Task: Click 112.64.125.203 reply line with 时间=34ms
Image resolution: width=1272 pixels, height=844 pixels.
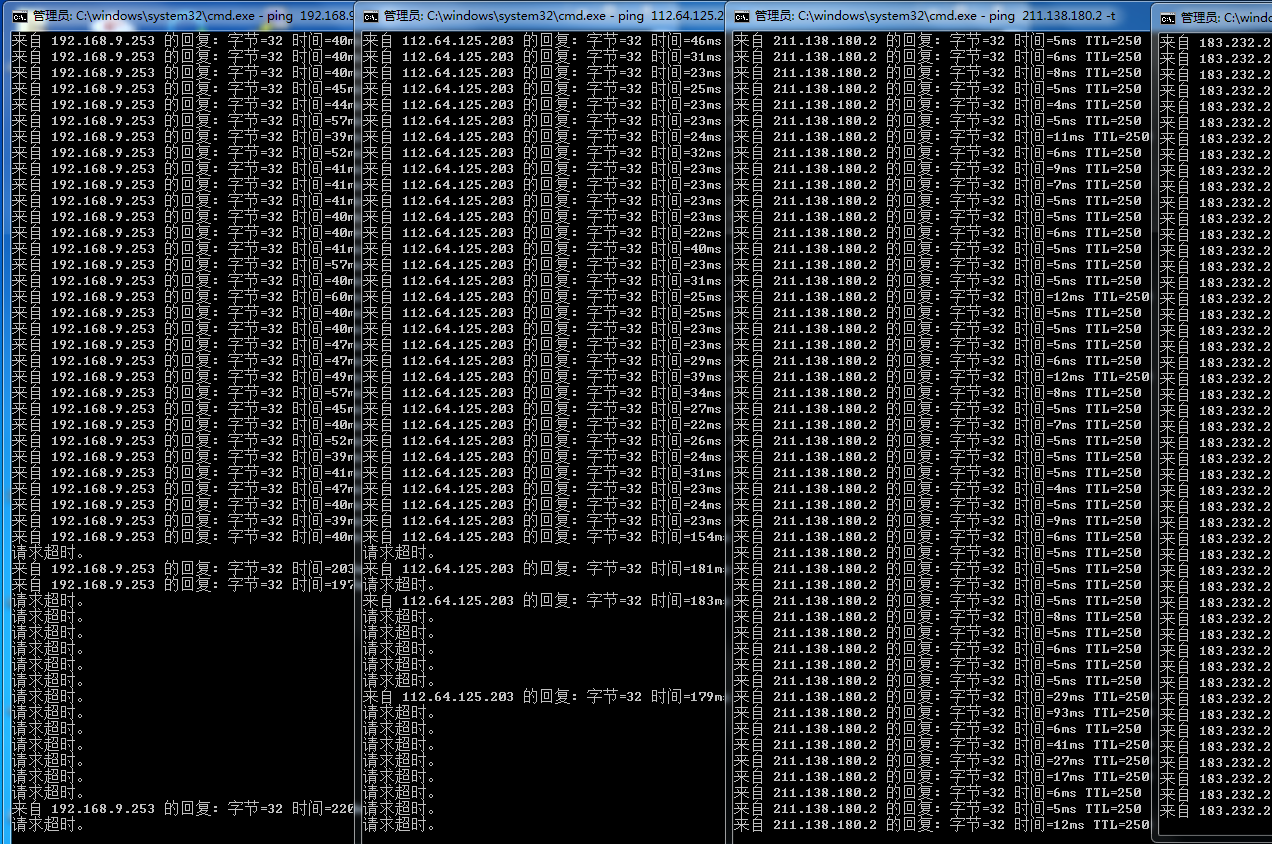Action: pyautogui.click(x=542, y=393)
